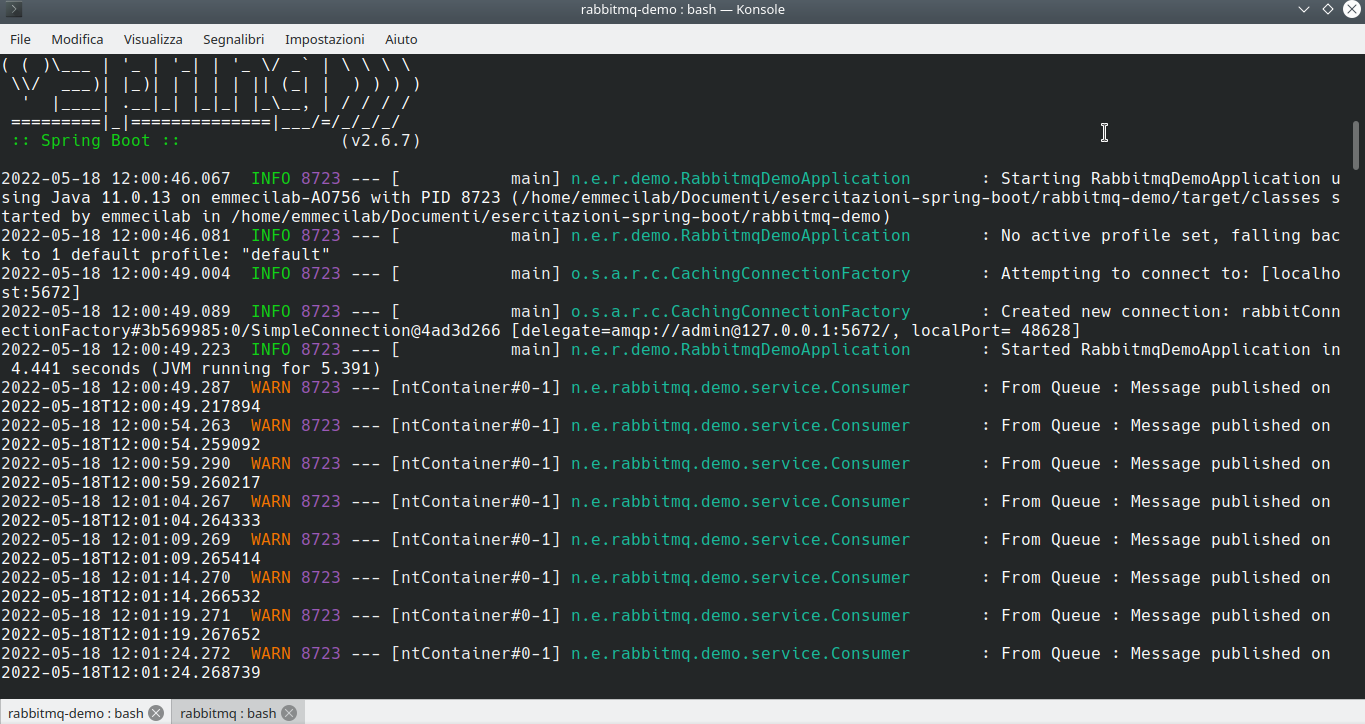
Task: Click 'k to 1 default profile: "default"' text
Action: tap(165, 255)
